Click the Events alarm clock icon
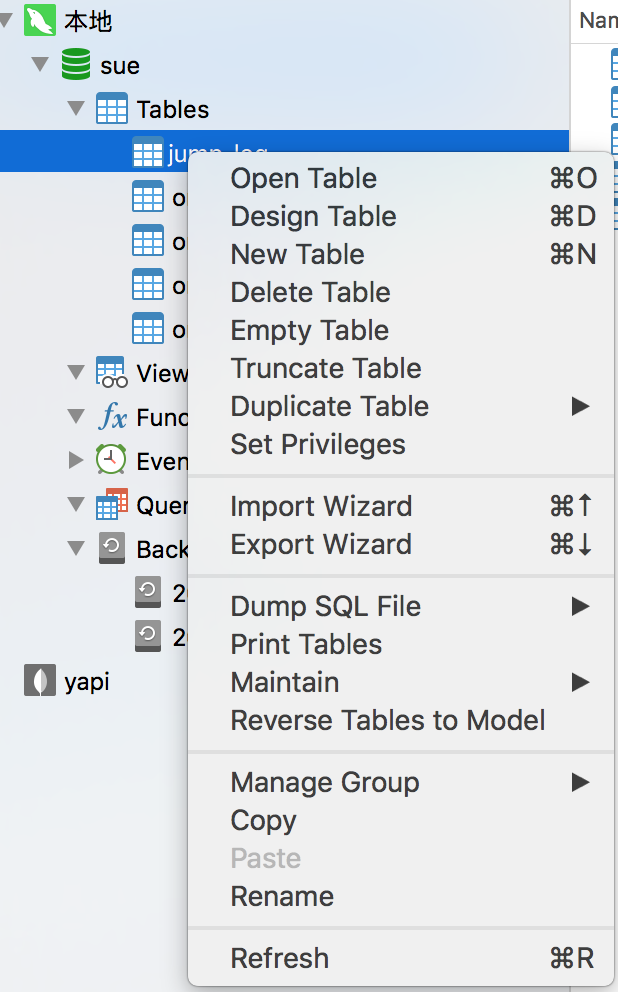Viewport: 618px width, 992px height. tap(111, 460)
